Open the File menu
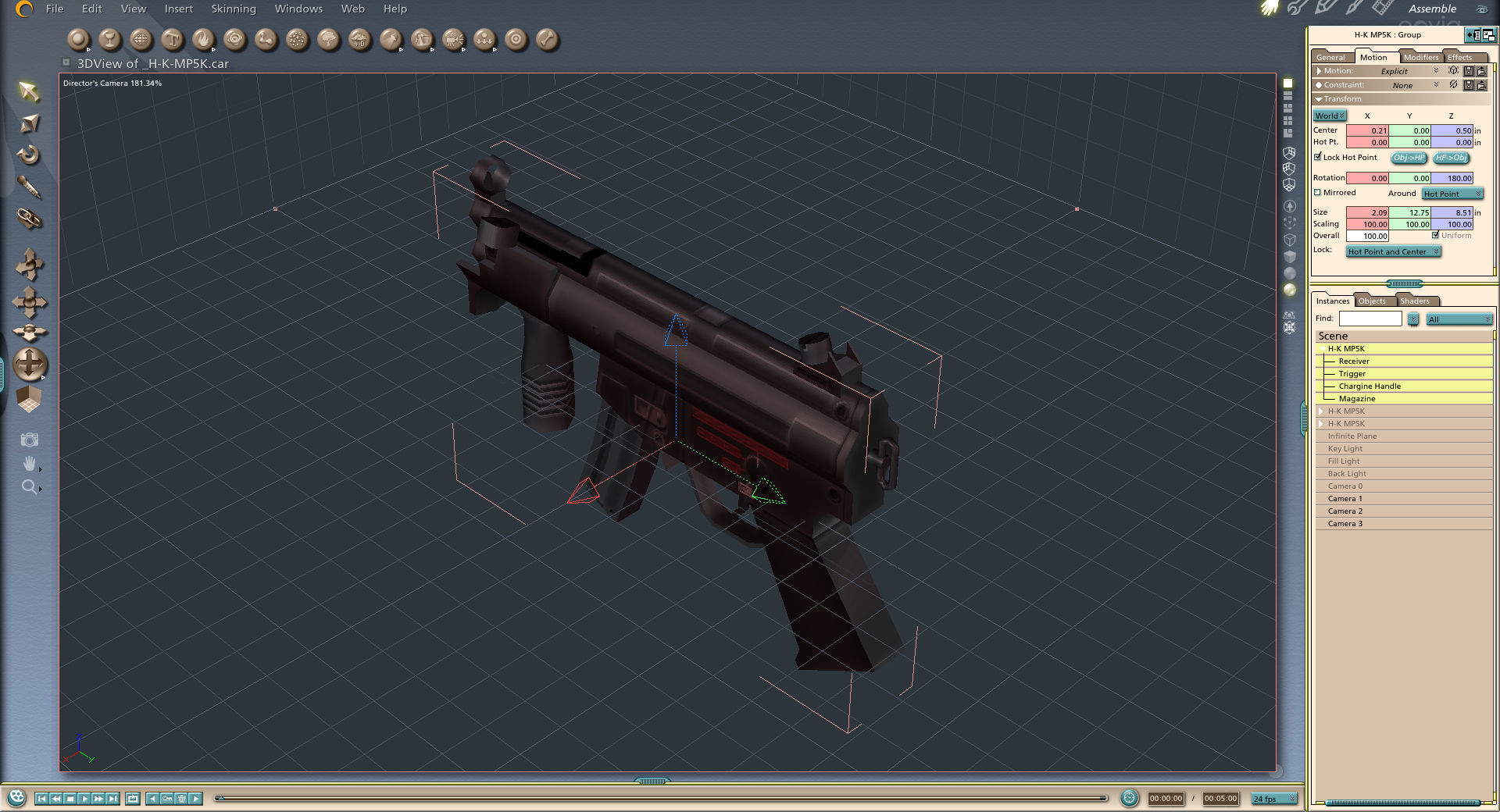 point(55,9)
